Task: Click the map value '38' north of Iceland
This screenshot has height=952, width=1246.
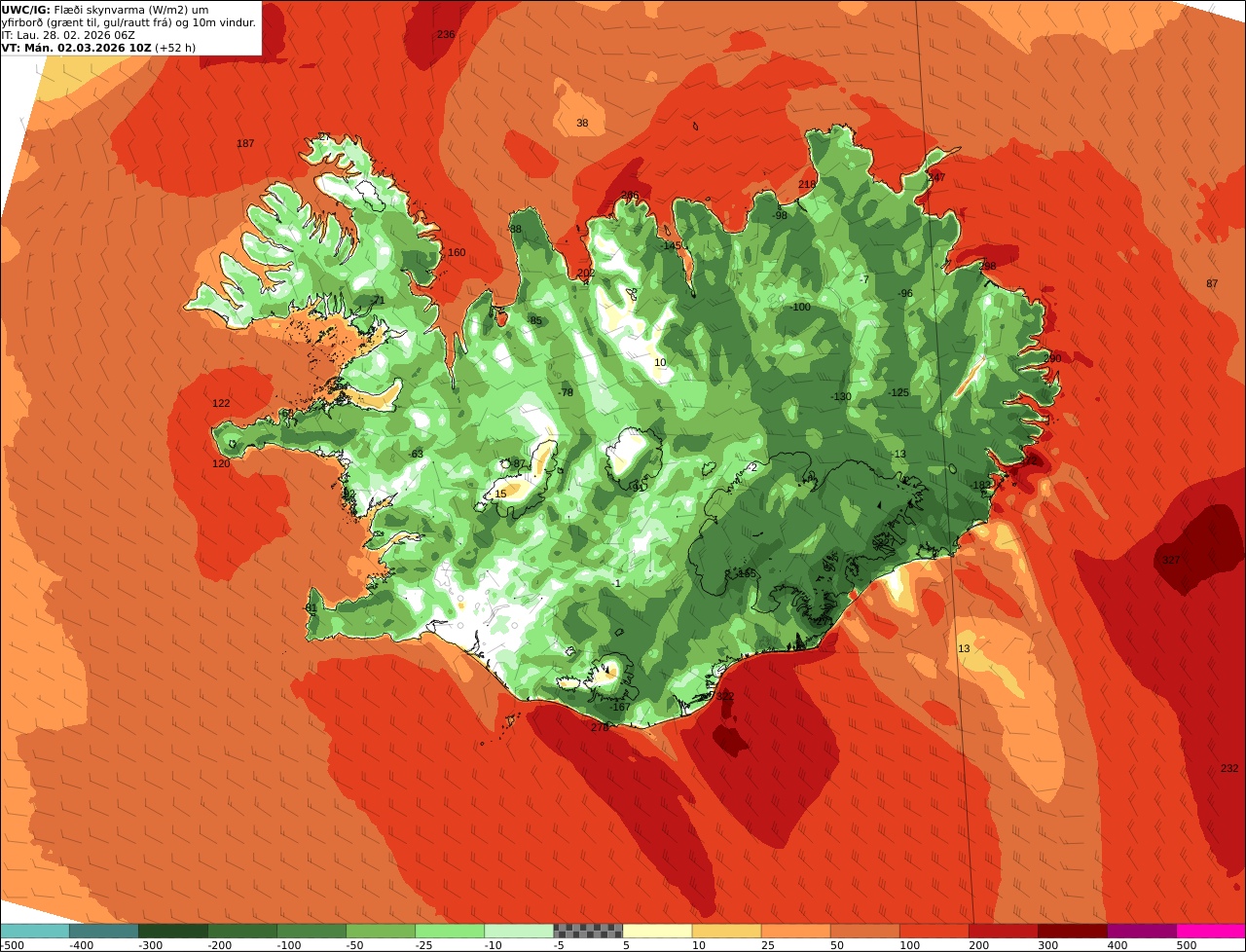Action: (582, 123)
